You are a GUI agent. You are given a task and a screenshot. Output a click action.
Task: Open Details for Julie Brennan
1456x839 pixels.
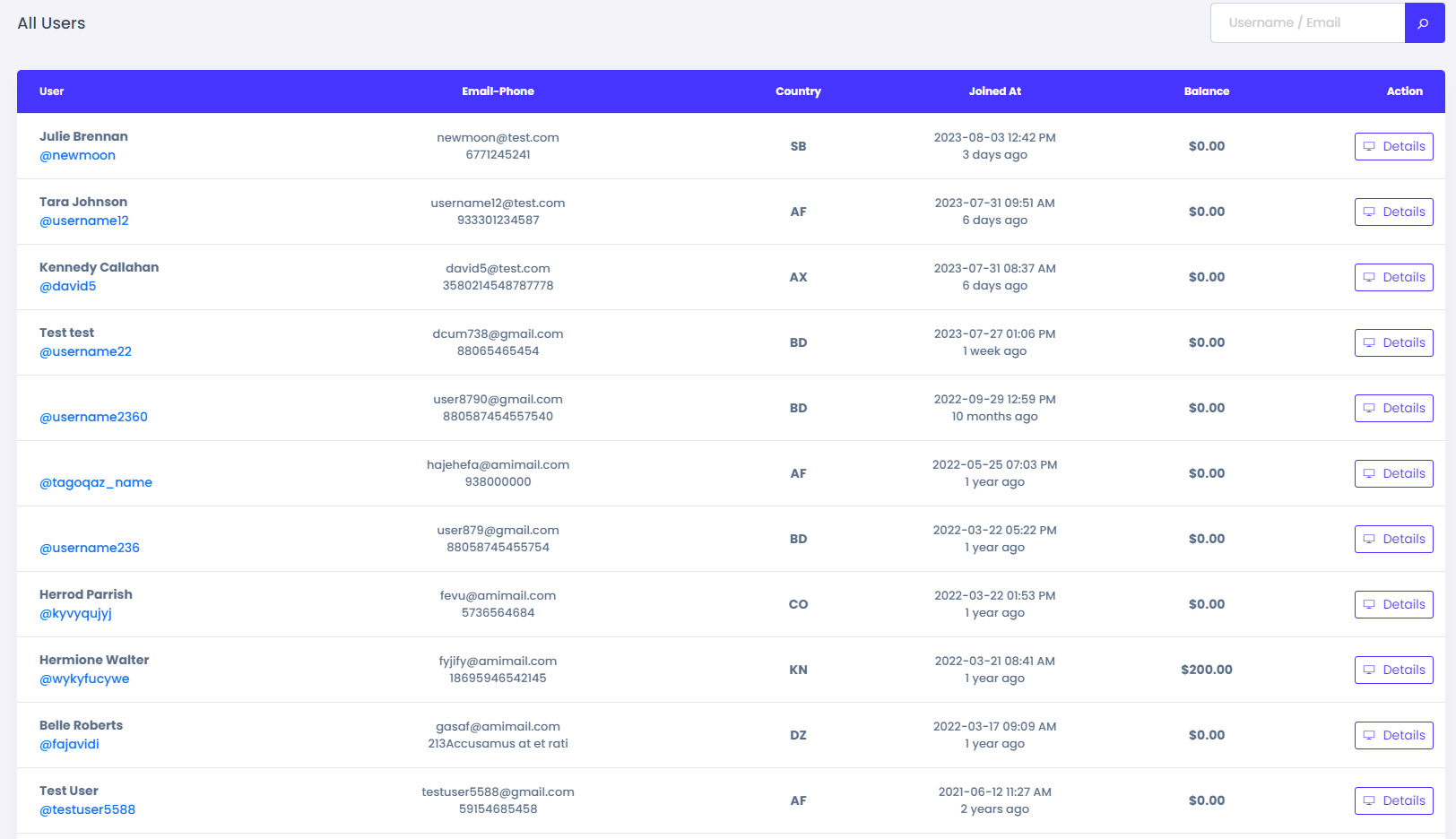tap(1393, 146)
